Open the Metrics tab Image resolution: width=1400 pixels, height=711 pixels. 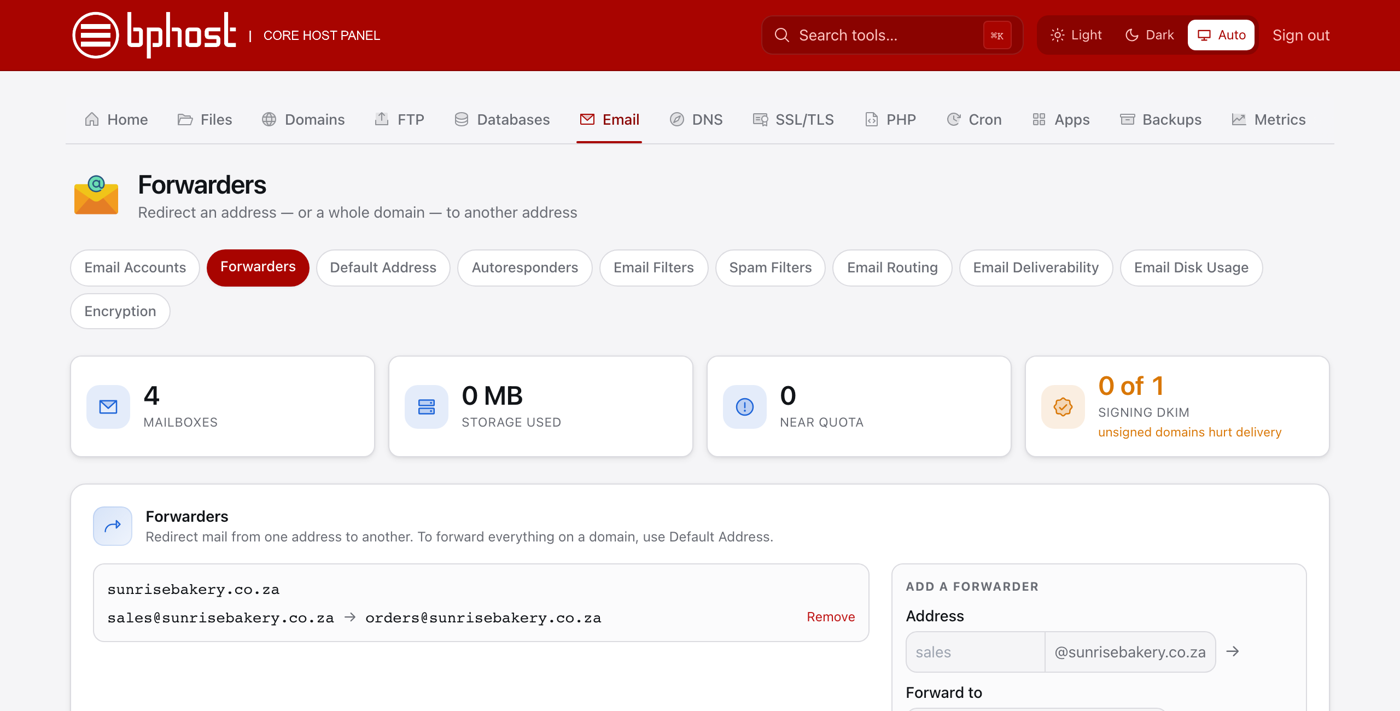click(1268, 119)
